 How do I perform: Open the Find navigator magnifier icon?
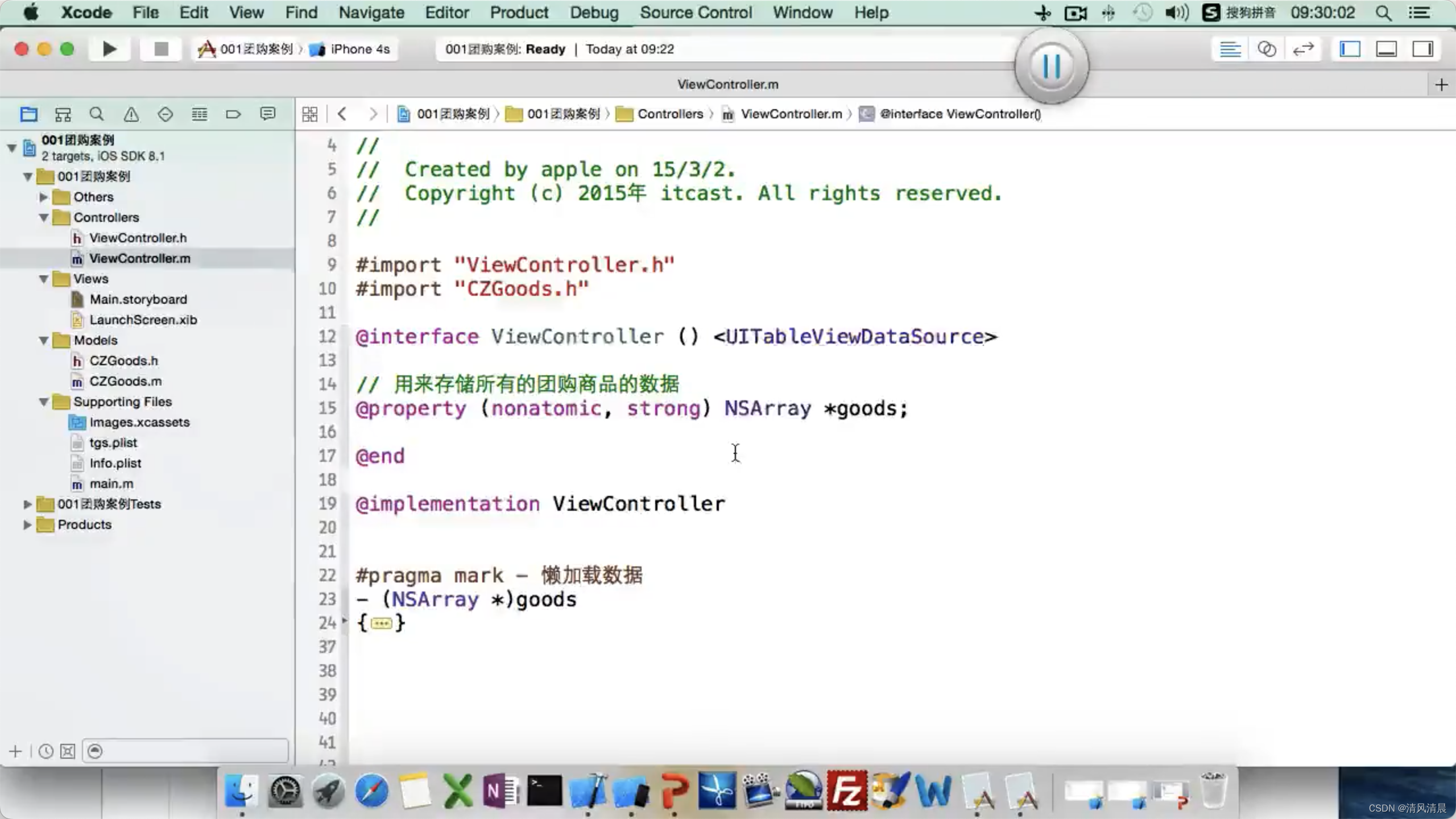coord(97,114)
